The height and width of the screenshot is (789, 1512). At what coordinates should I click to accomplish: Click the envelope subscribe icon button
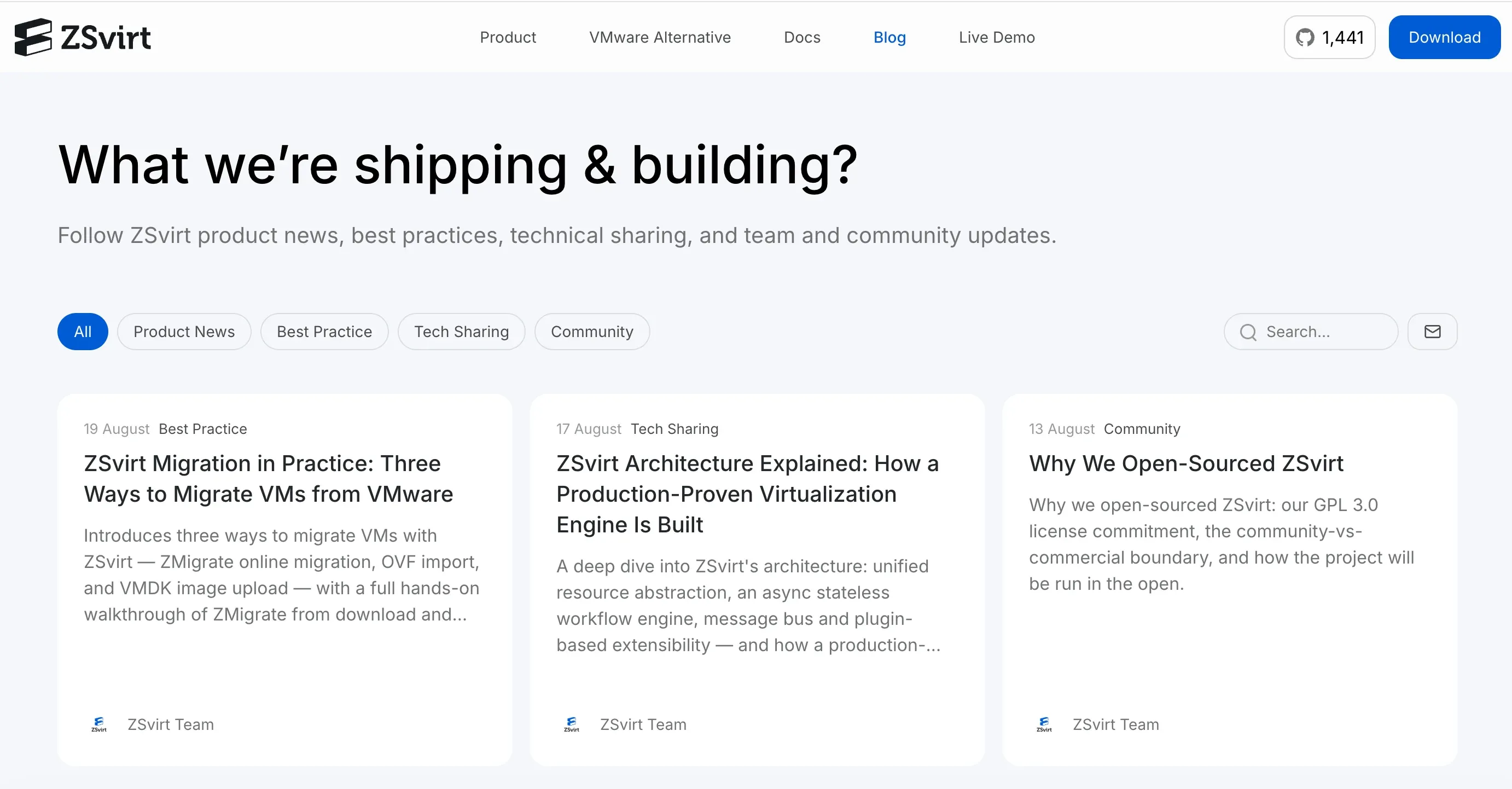coord(1432,332)
